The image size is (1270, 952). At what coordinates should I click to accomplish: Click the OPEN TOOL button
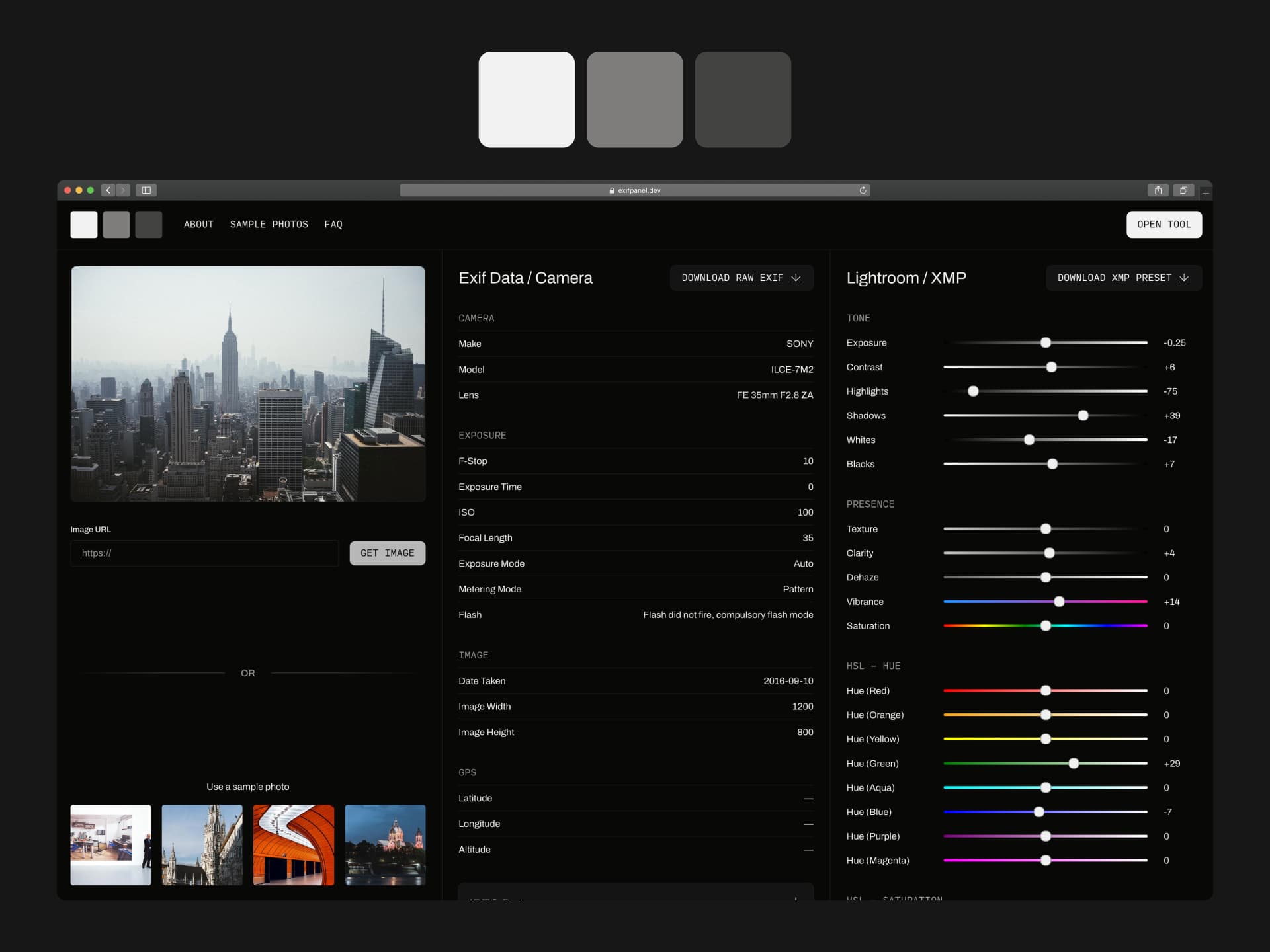click(1164, 224)
